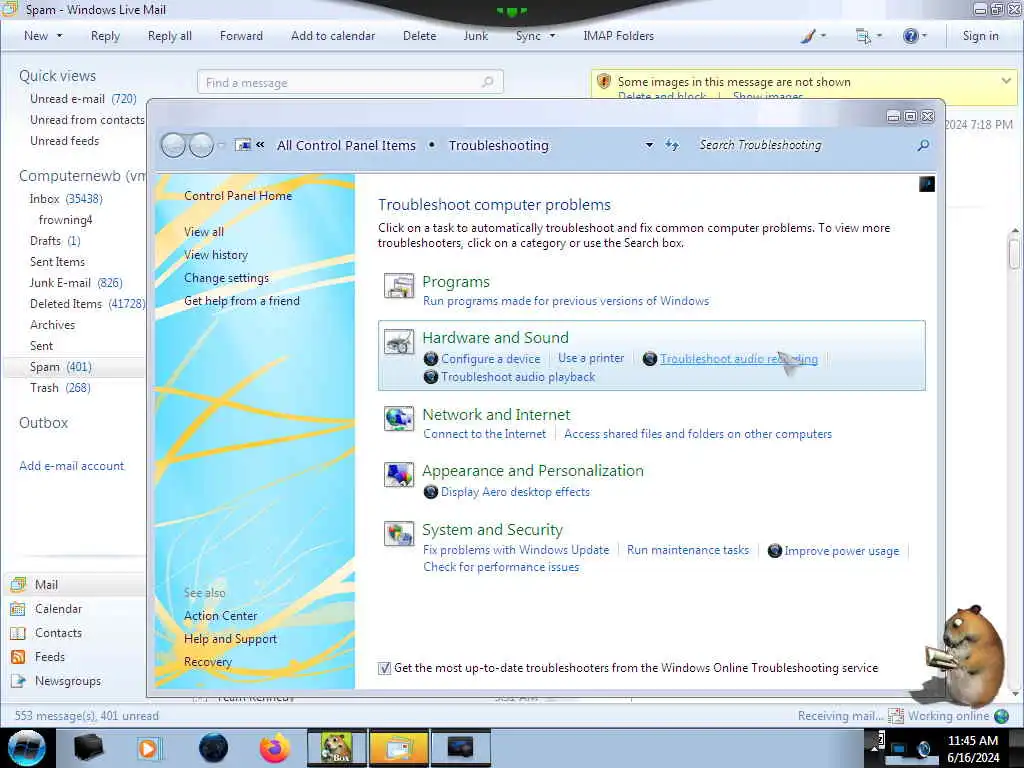This screenshot has width=1024, height=768.
Task: Click the paintbrush color scheme icon
Action: (808, 36)
